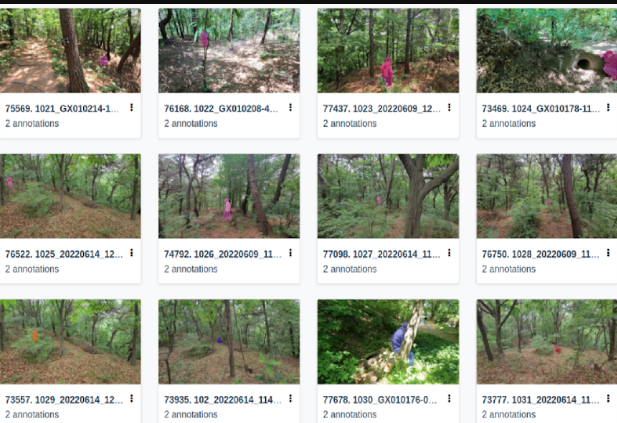Viewport: 617px width, 423px height.
Task: Open three-dot menu for image 77098
Action: 449,253
